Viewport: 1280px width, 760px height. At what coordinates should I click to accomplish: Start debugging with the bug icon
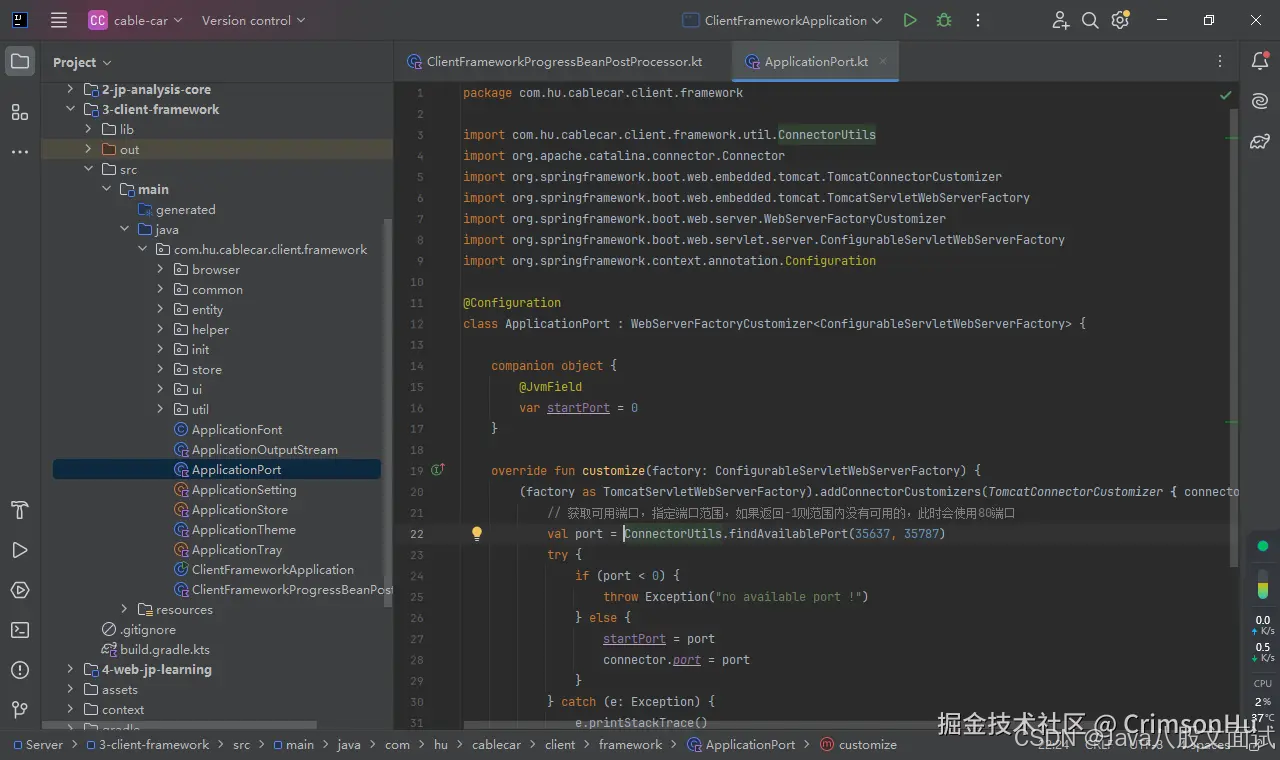pos(942,20)
